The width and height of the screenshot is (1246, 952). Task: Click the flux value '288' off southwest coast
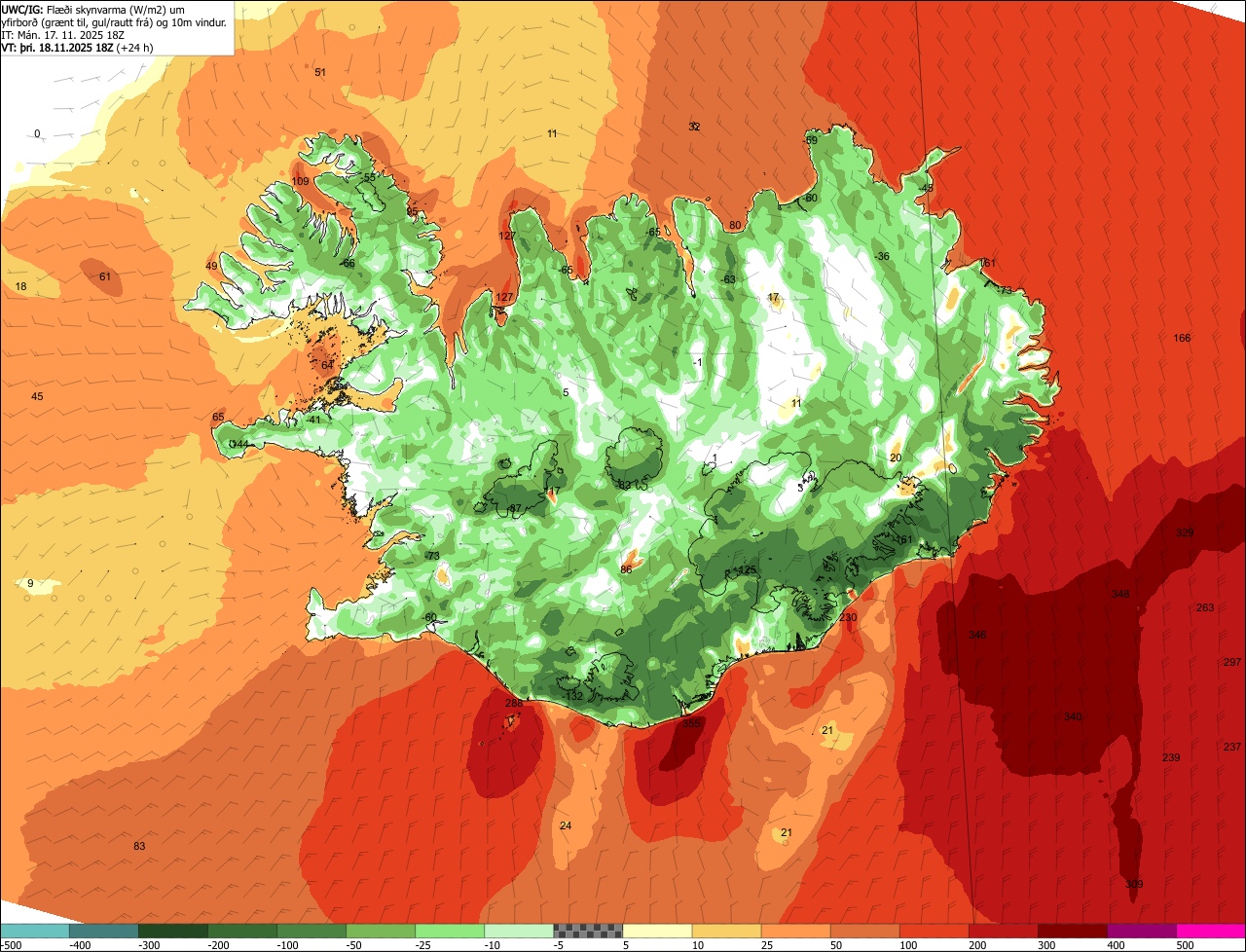pyautogui.click(x=514, y=703)
